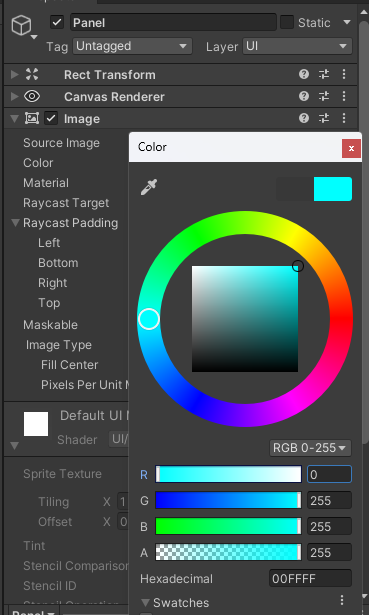Click the Inspector vertical scrollbar
369x615 pixels.
pos(364,231)
